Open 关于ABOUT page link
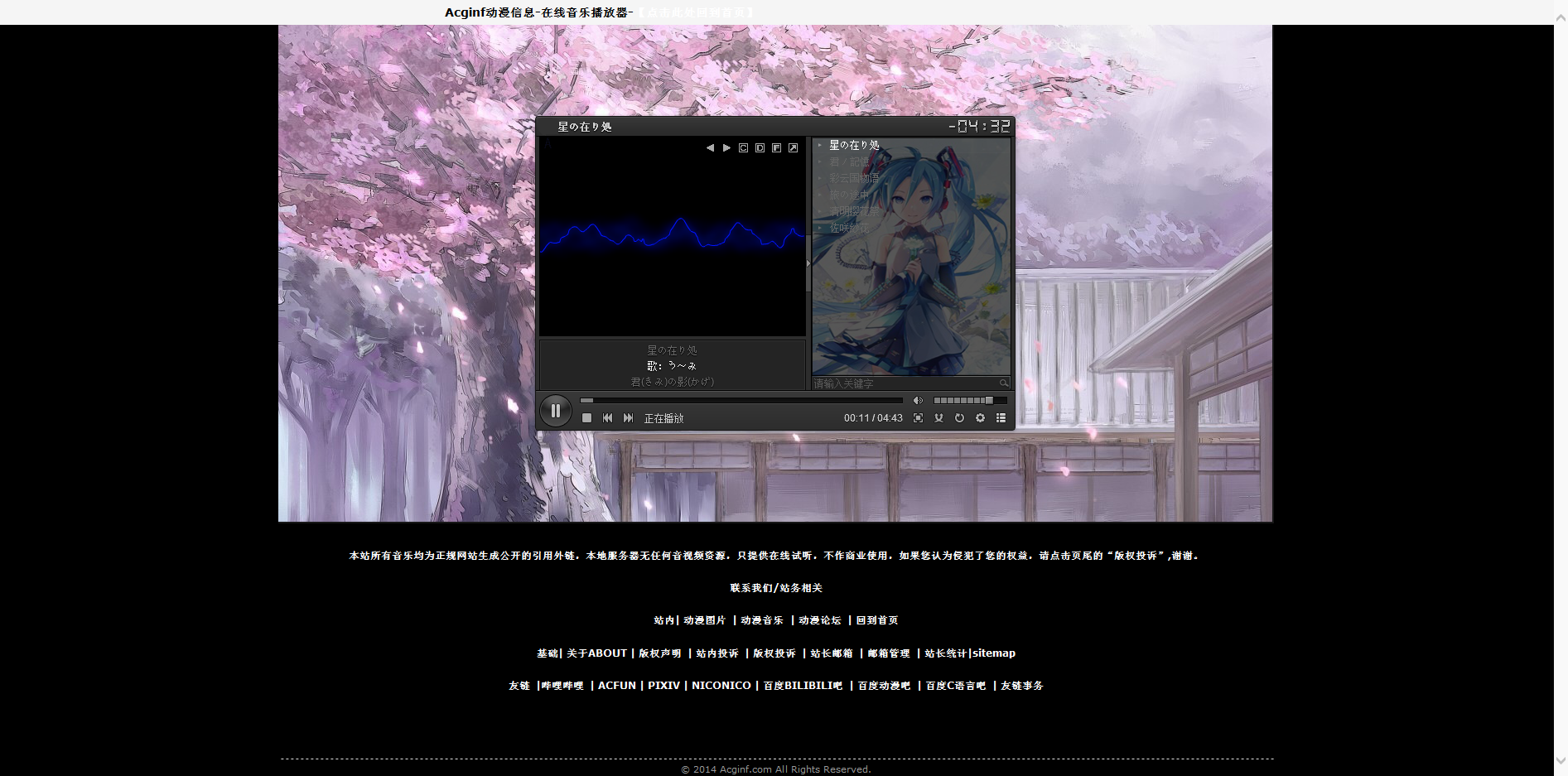 pos(597,653)
